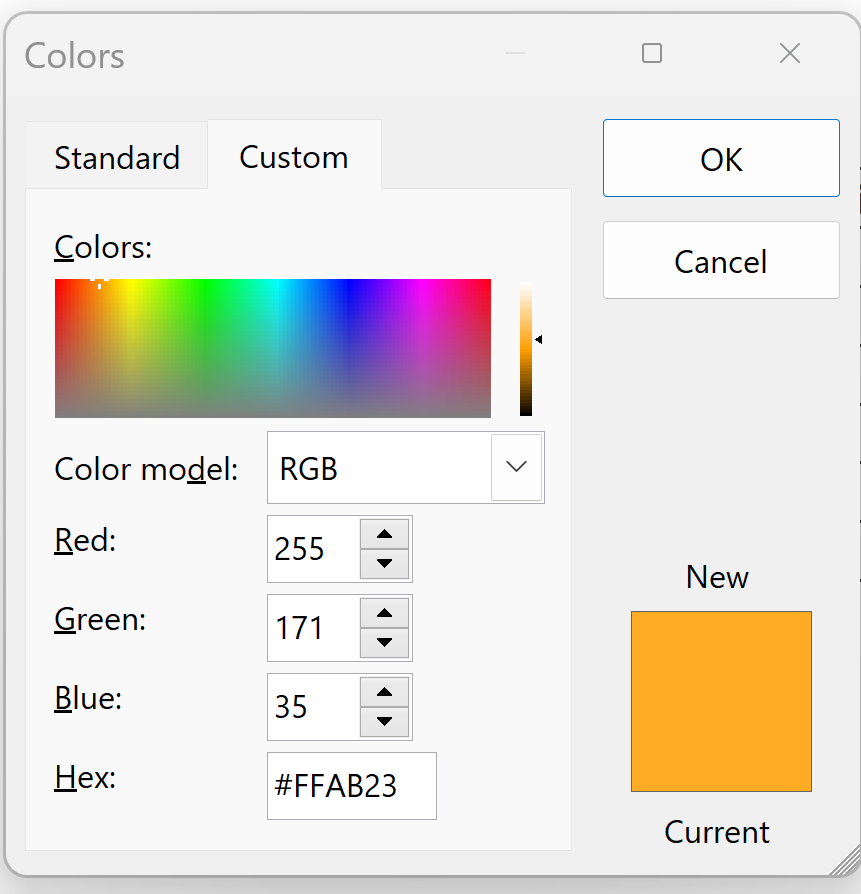The image size is (861, 894).
Task: Increase the Green value with up arrow
Action: pos(385,613)
